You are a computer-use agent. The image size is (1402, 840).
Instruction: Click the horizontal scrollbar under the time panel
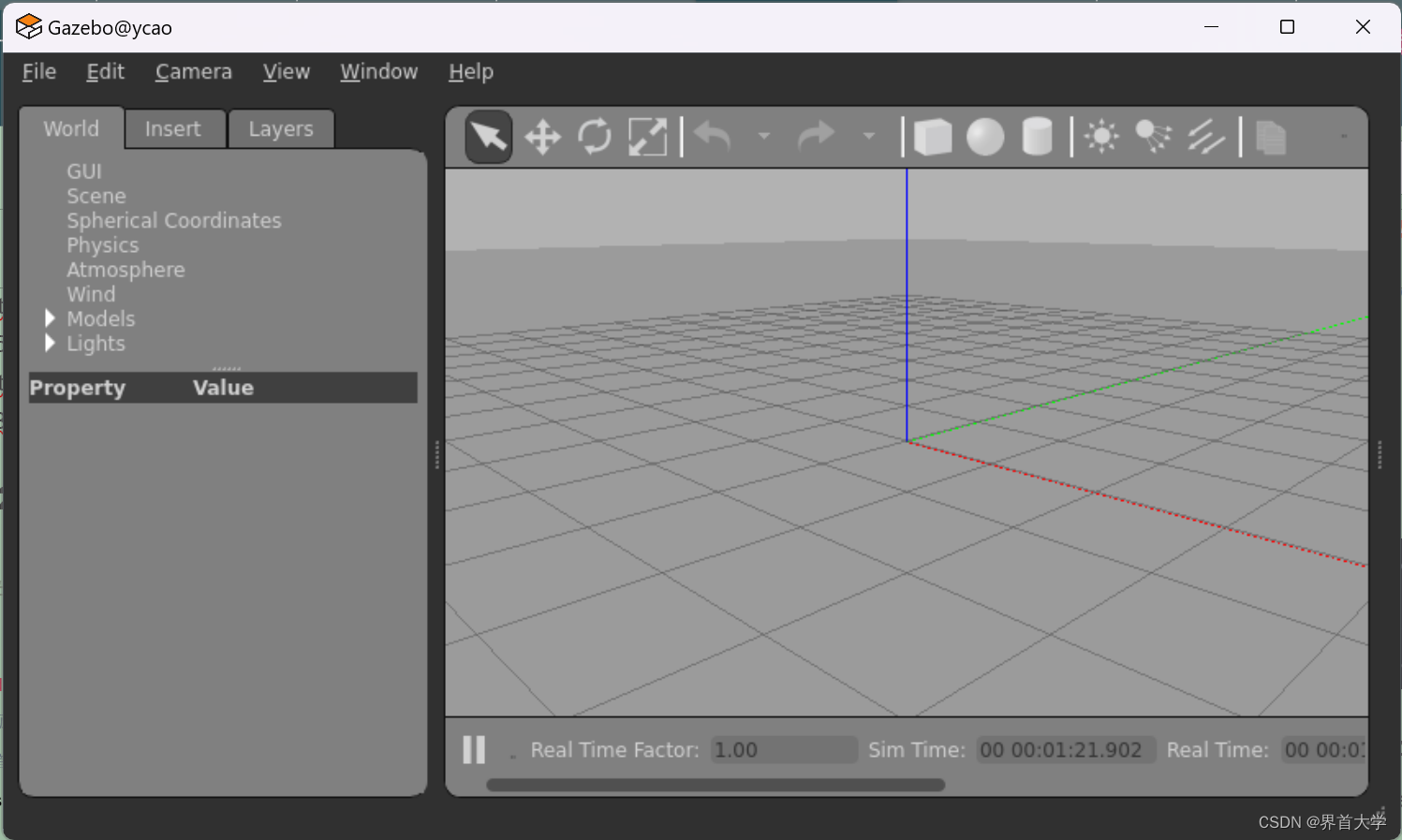click(716, 785)
